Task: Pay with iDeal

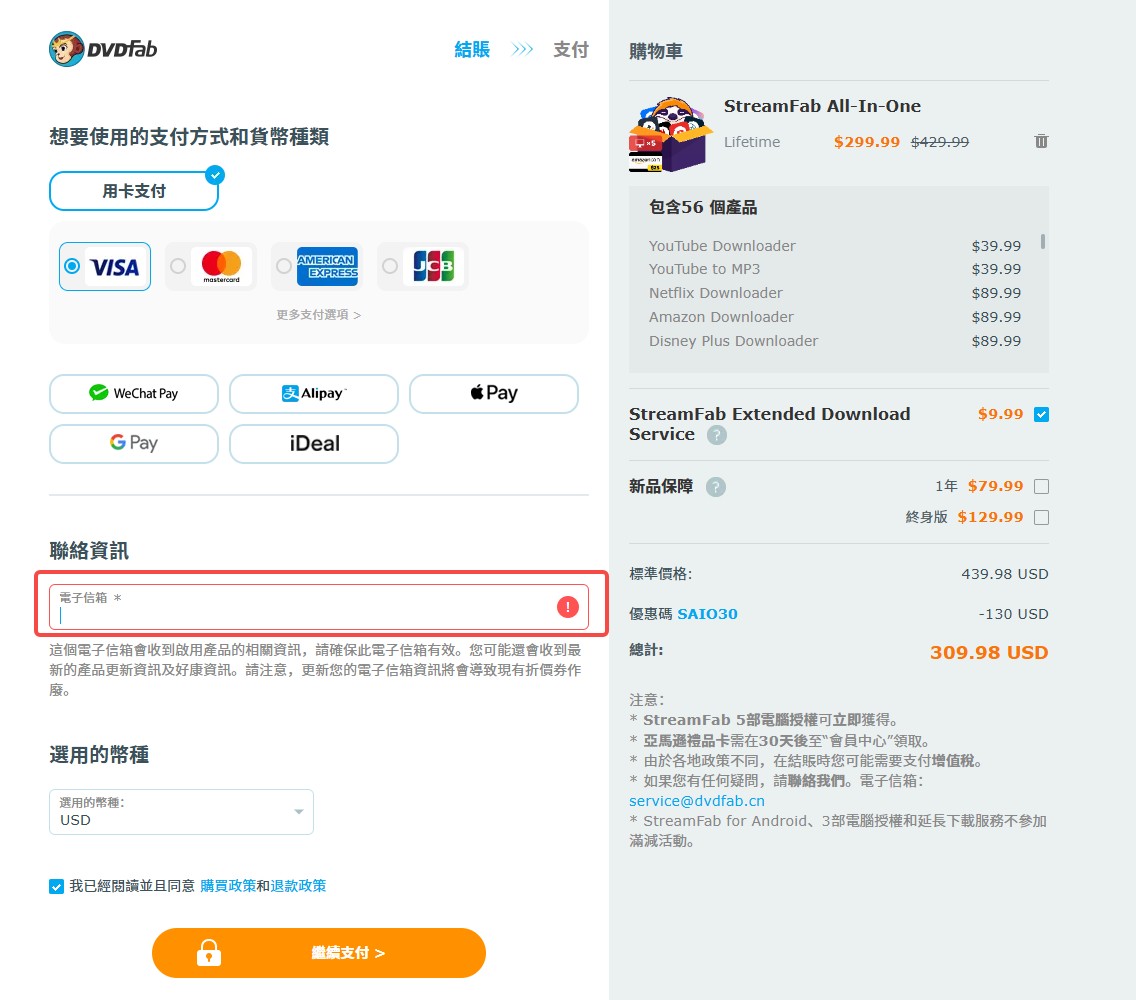Action: 314,443
